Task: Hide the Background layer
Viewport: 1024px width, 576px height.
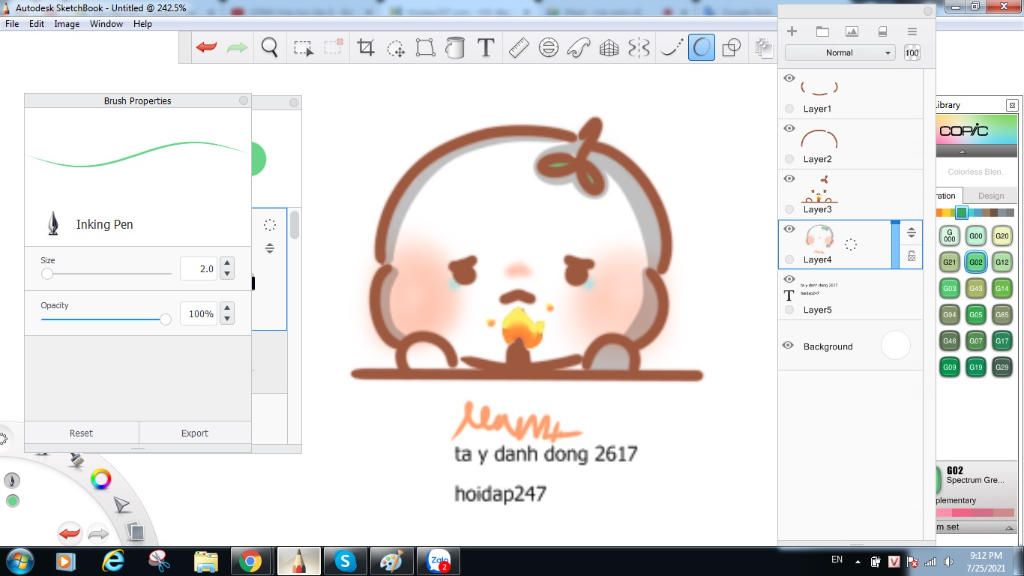Action: point(789,345)
